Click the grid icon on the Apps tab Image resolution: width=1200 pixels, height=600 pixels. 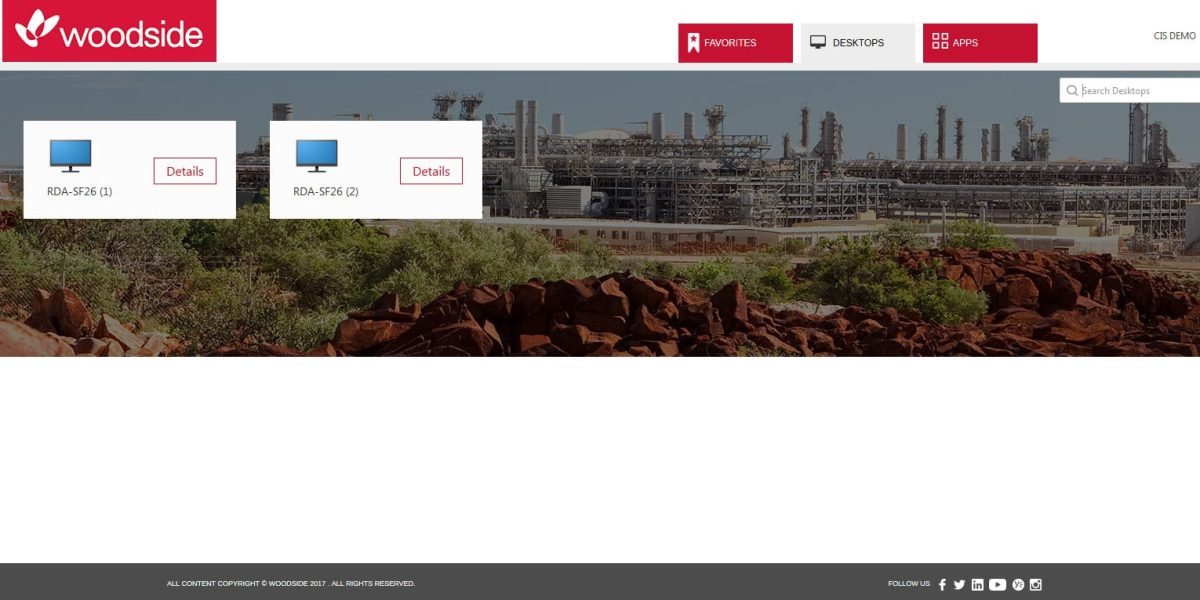coord(940,42)
